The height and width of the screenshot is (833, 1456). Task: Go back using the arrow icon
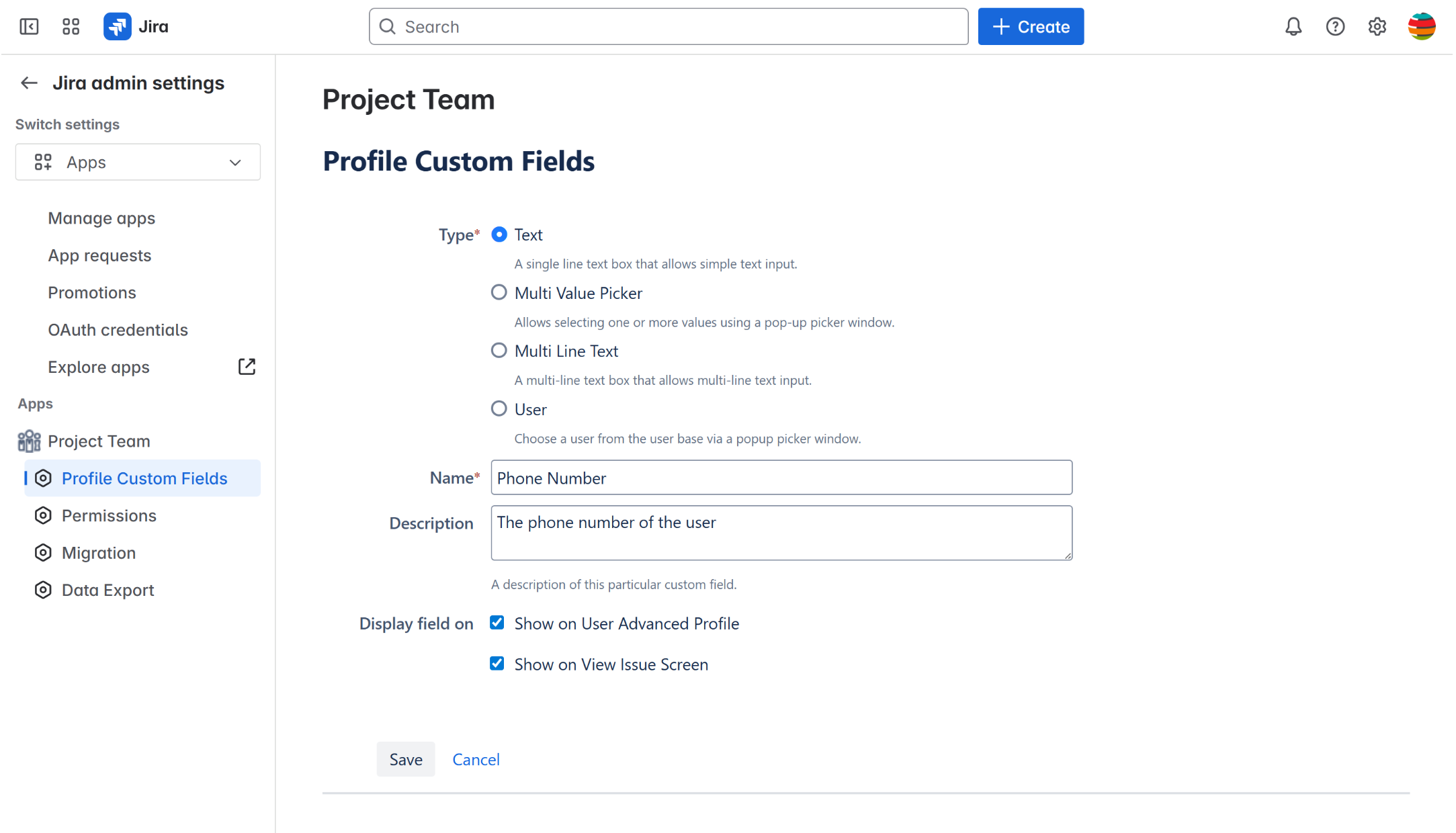click(x=29, y=83)
